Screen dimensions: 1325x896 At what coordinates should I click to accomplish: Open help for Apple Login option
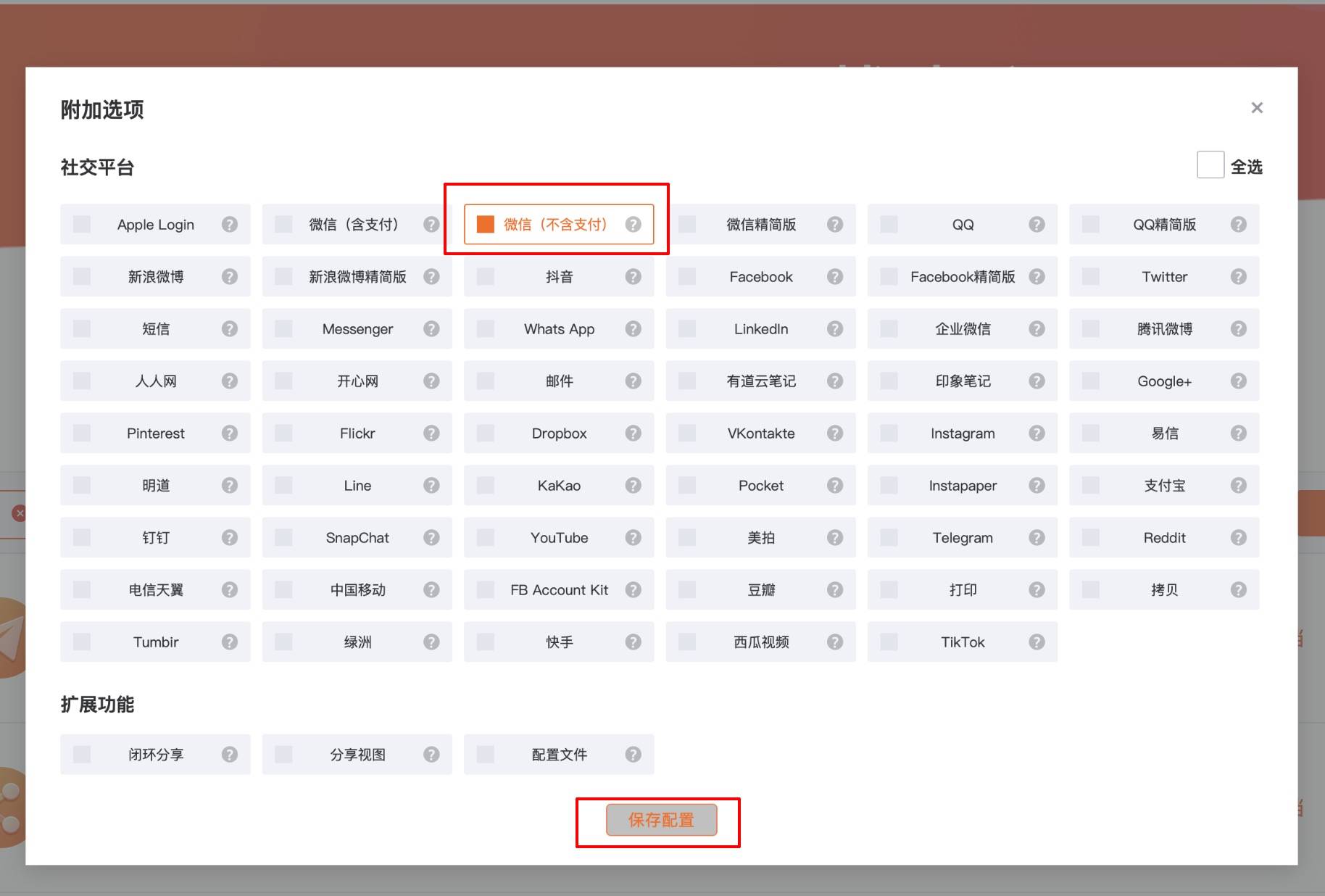(x=230, y=224)
